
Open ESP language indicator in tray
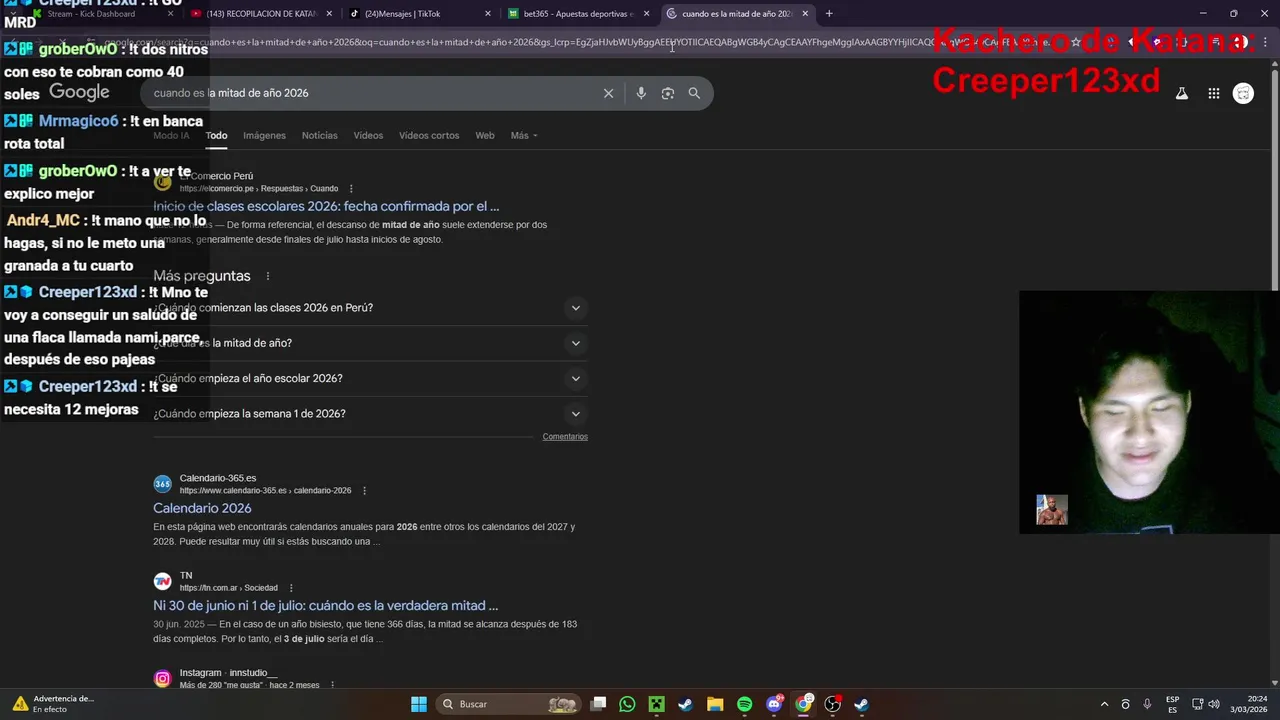click(x=1172, y=704)
